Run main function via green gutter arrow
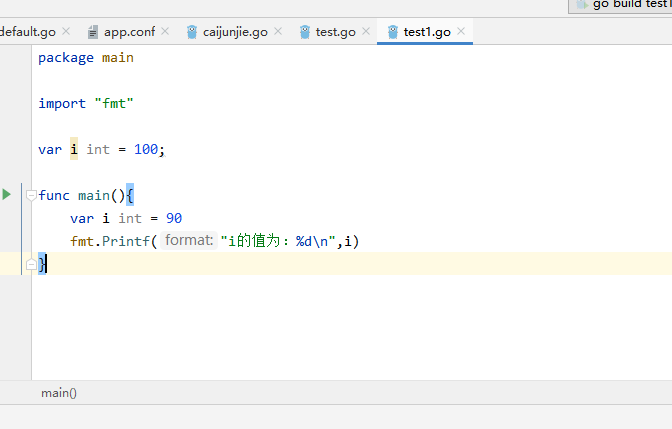 (x=6, y=195)
